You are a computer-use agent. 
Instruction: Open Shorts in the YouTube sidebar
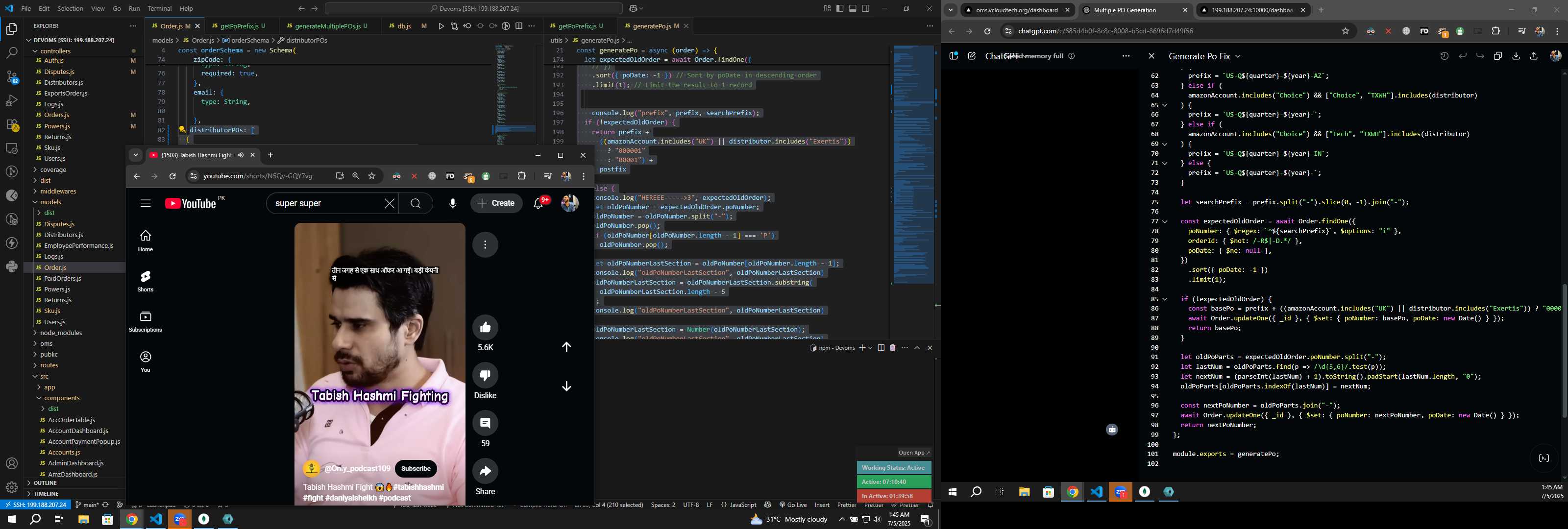coord(146,281)
